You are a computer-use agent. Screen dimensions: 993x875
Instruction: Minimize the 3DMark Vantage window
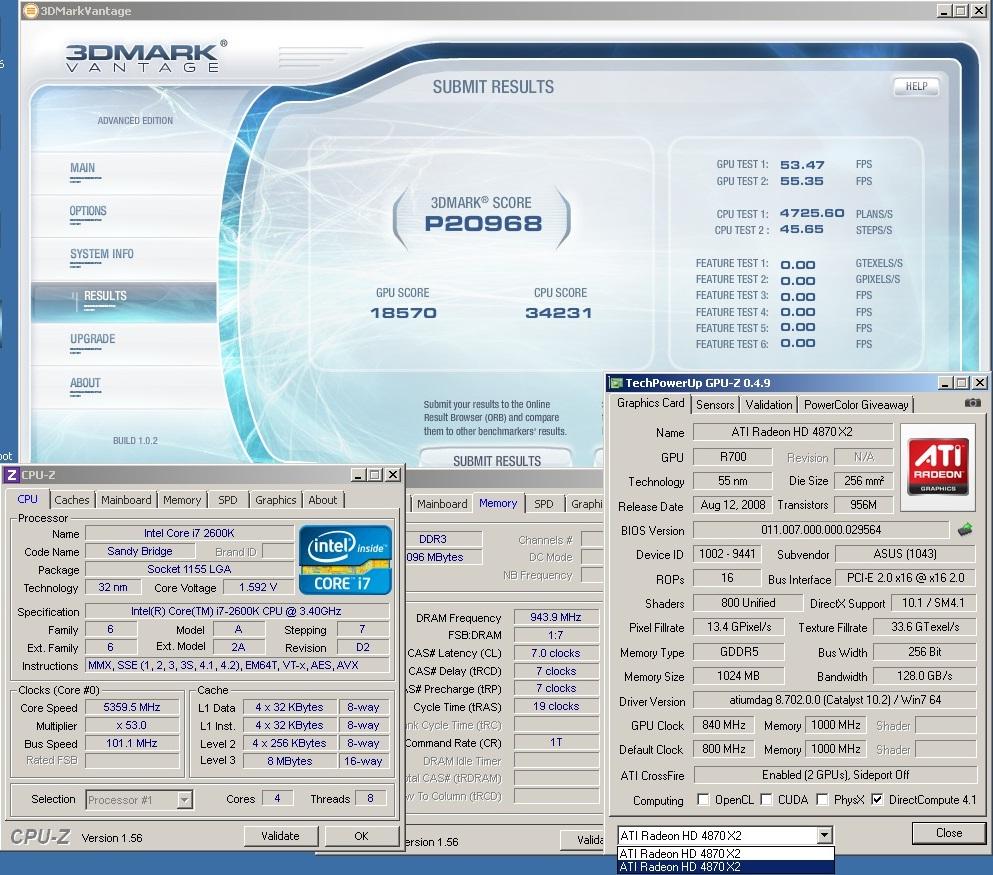[x=944, y=11]
